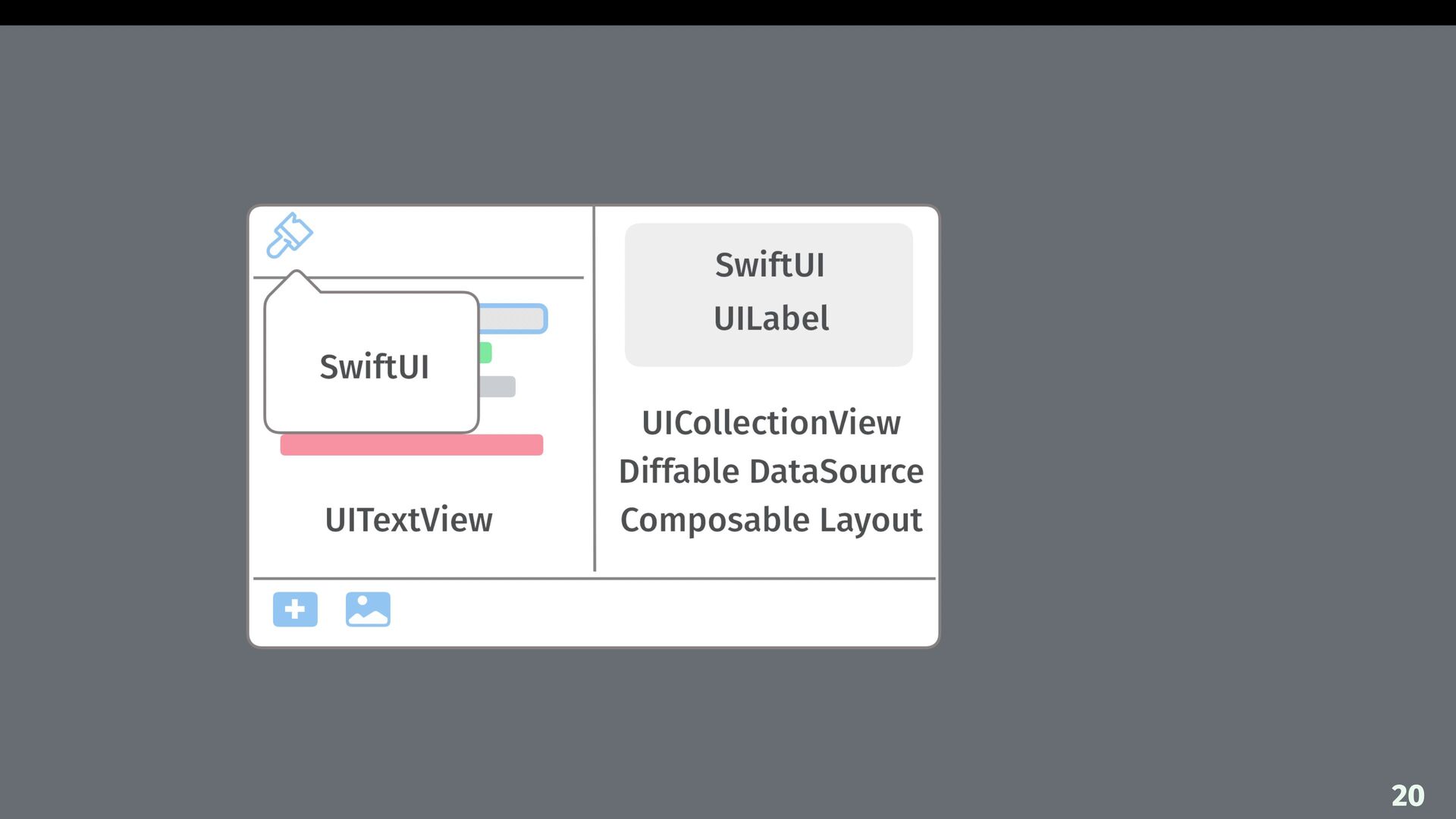1456x819 pixels.
Task: Click the small green block
Action: point(485,353)
